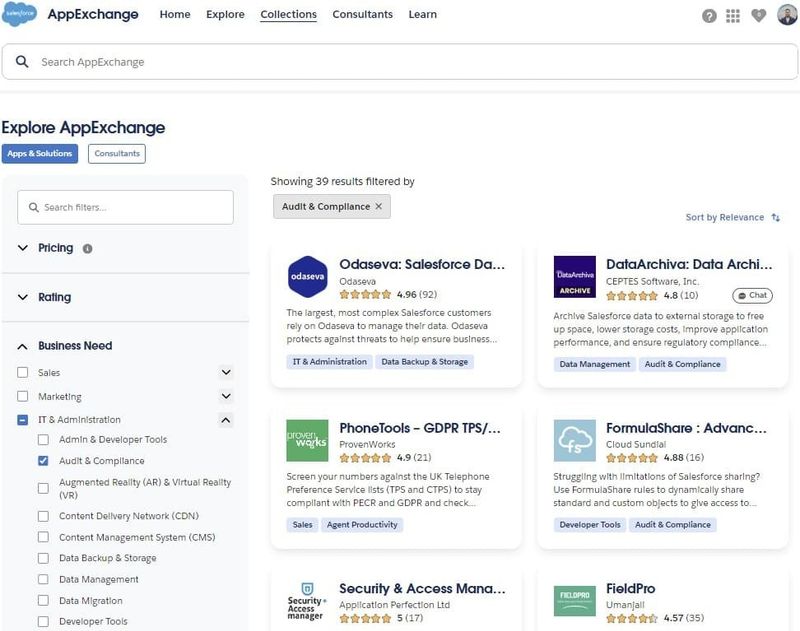This screenshot has height=631, width=800.
Task: Click the AppExchange title text
Action: [93, 14]
